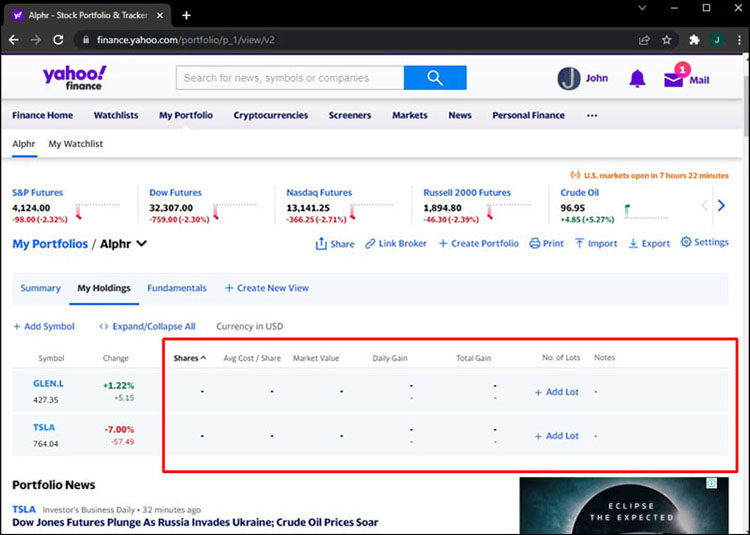The image size is (750, 535).
Task: Open the Markets menu
Action: point(410,115)
